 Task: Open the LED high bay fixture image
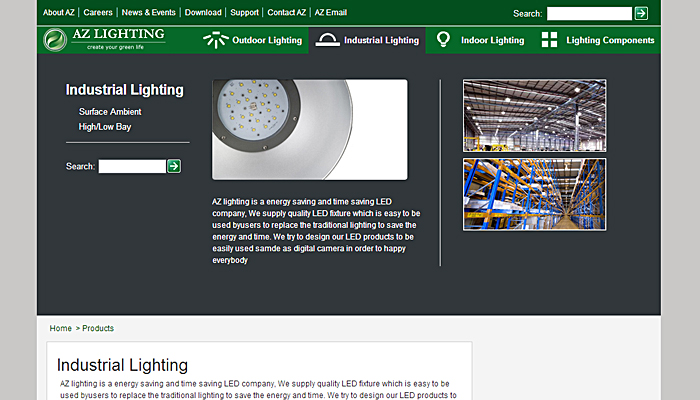pos(310,129)
